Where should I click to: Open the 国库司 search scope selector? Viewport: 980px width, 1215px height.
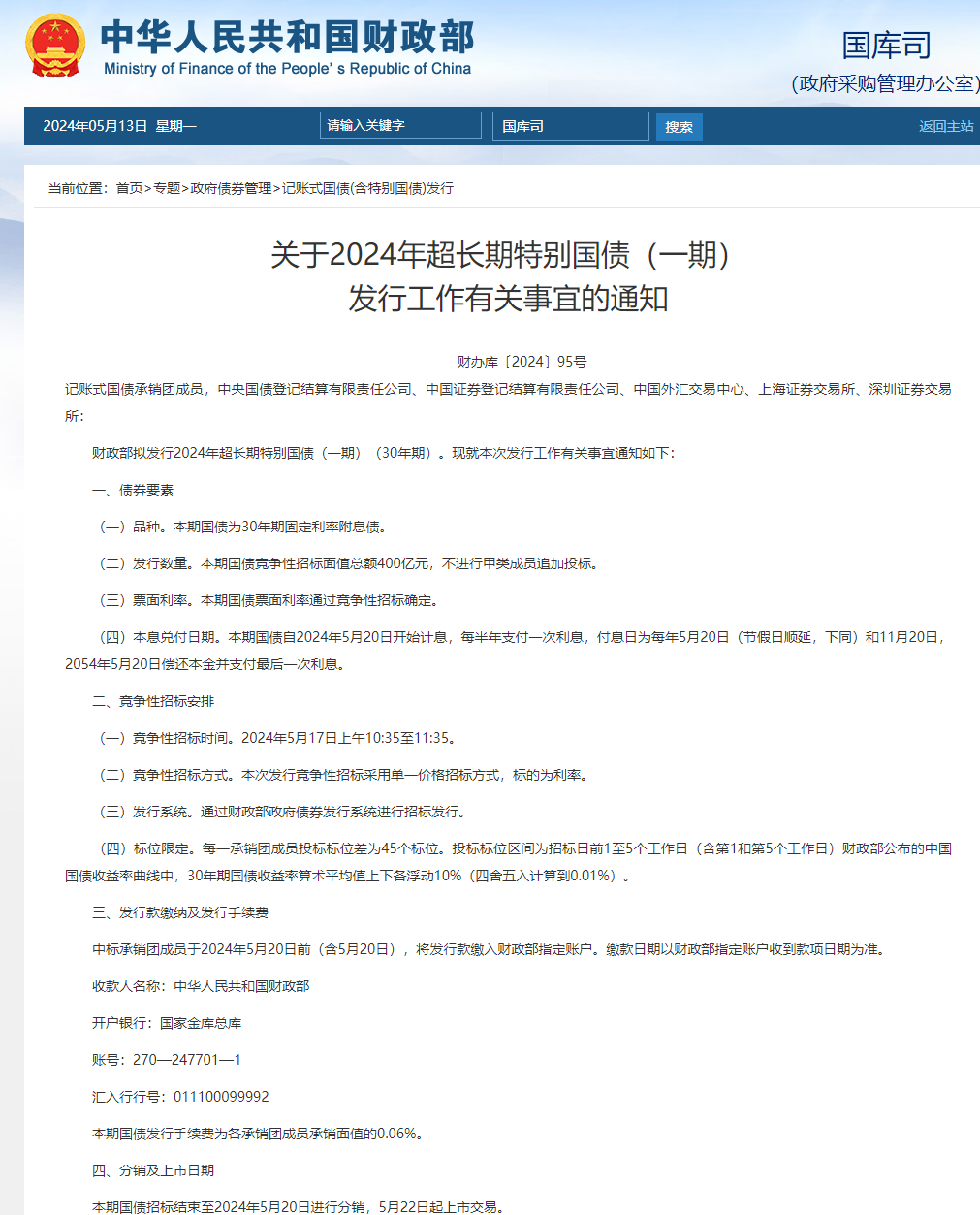tap(570, 125)
